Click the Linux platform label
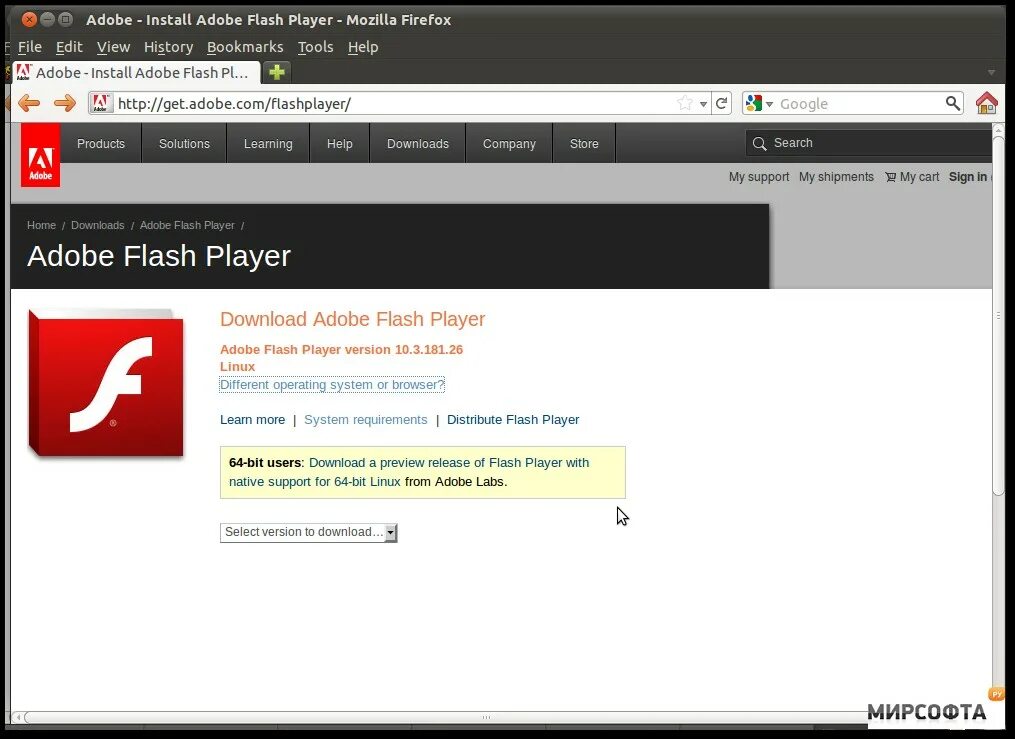The width and height of the screenshot is (1015, 739). click(x=238, y=366)
